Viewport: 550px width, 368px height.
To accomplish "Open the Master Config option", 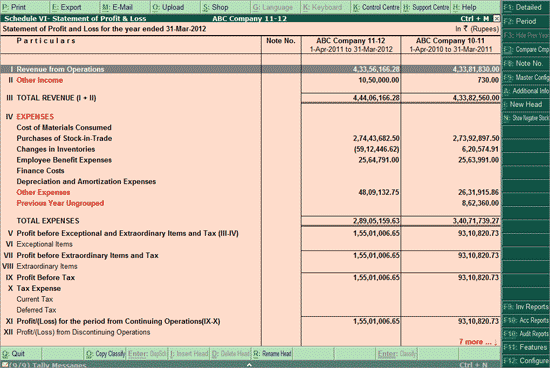I will tap(526, 77).
